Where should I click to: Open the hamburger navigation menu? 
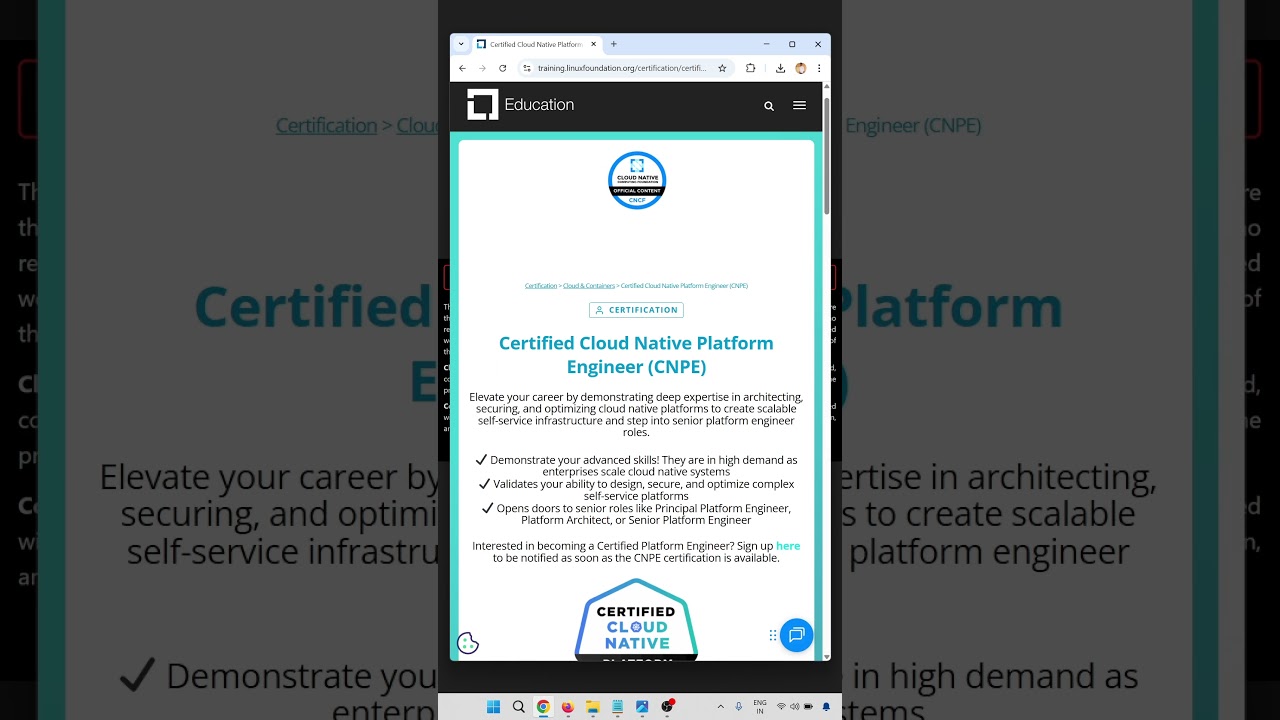point(799,105)
